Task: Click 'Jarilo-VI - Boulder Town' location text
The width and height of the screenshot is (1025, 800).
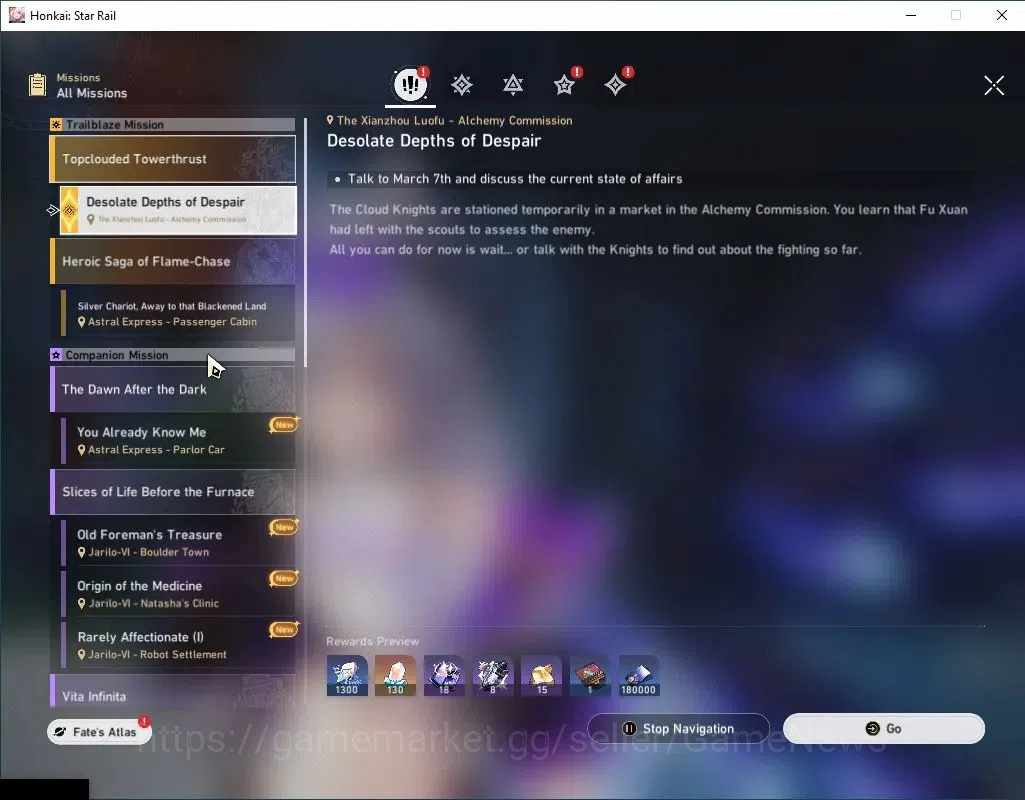Action: (x=148, y=552)
